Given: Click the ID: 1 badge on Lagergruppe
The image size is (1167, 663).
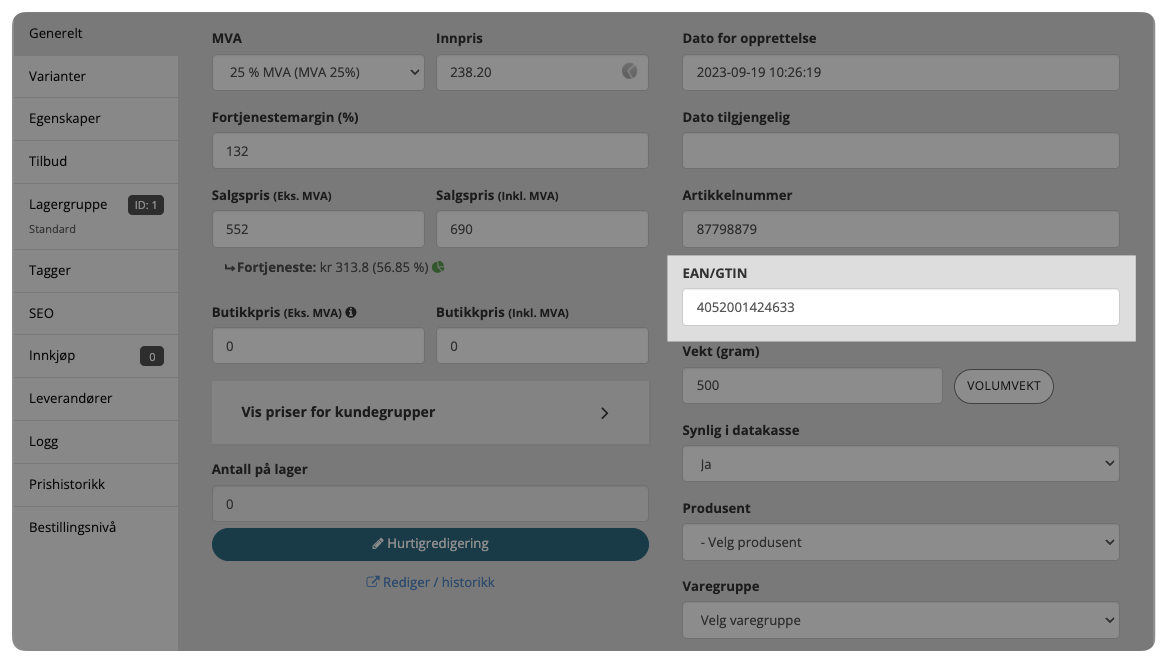Looking at the screenshot, I should click(146, 205).
